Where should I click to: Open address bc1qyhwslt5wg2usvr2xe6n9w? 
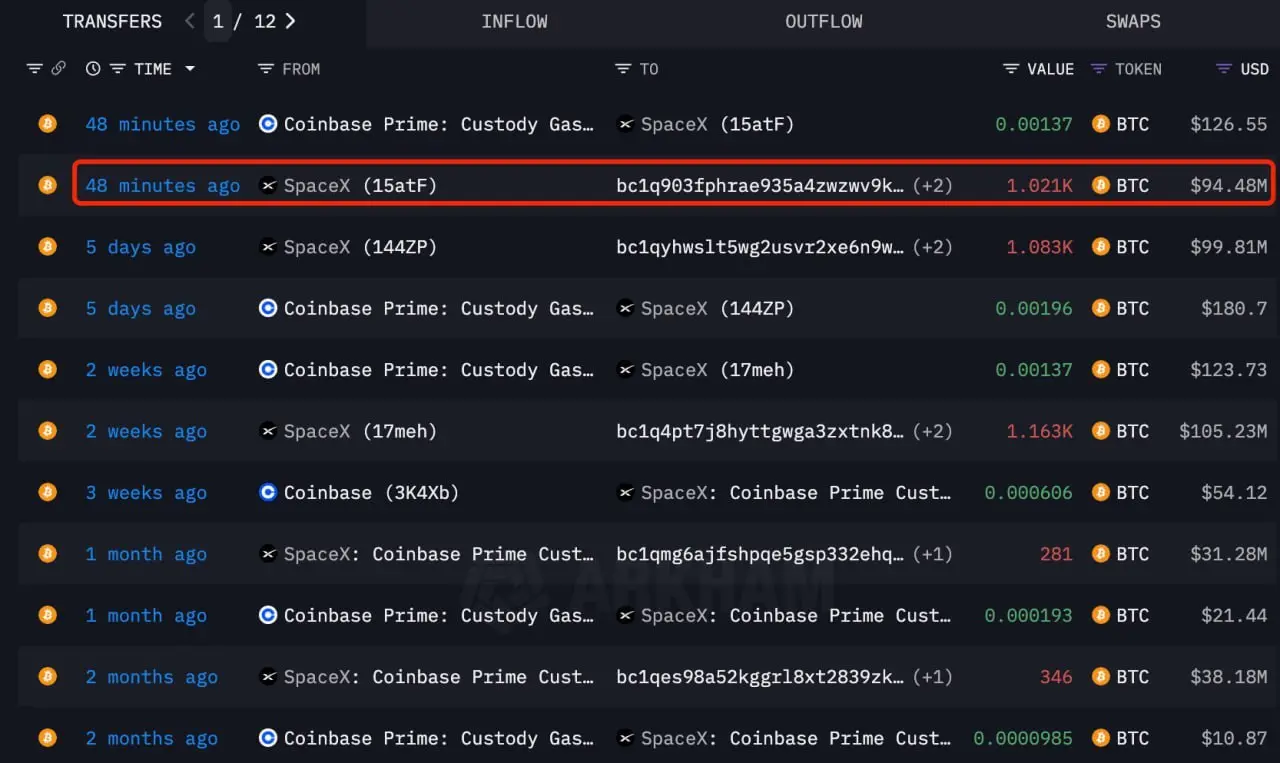(760, 247)
